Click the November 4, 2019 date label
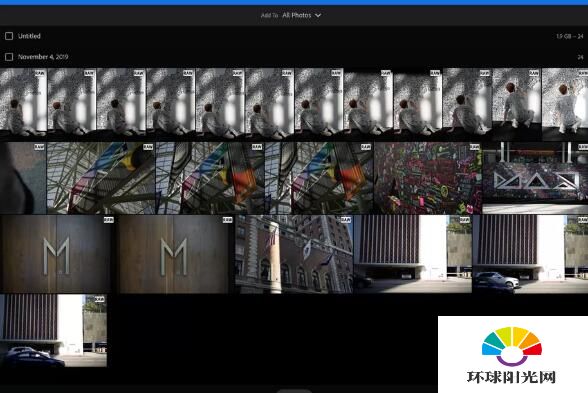The width and height of the screenshot is (588, 393). [43, 57]
